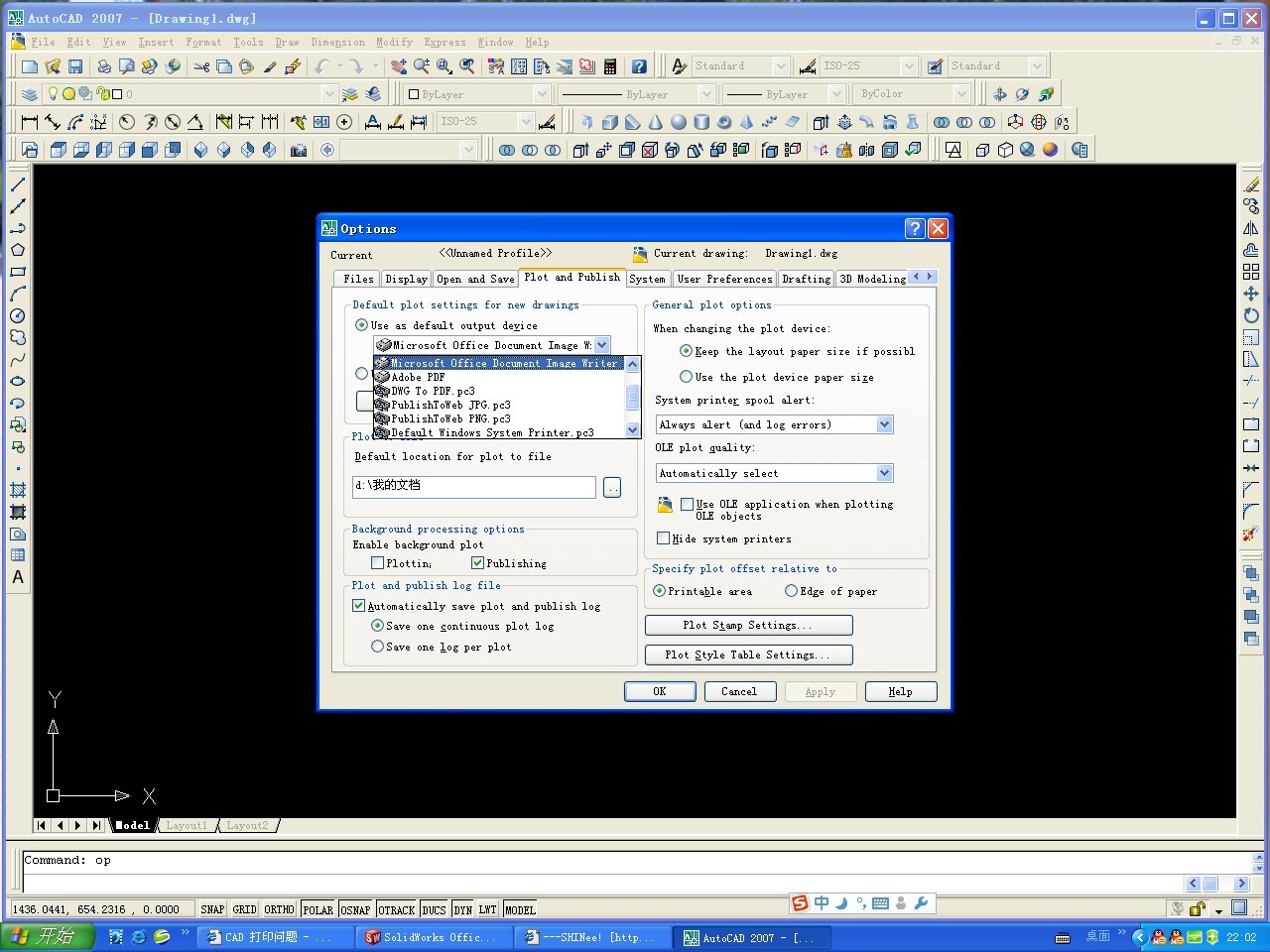1270x952 pixels.
Task: Open the table style Standard dropdown
Action: click(1037, 66)
